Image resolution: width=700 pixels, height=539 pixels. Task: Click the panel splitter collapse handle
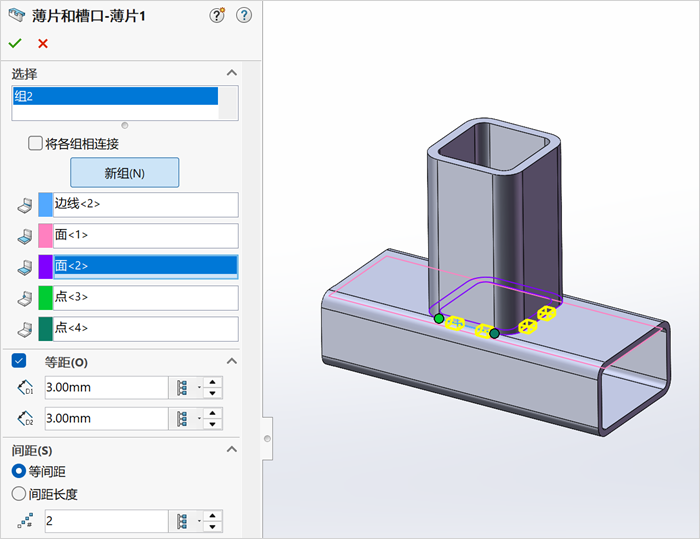point(267,439)
